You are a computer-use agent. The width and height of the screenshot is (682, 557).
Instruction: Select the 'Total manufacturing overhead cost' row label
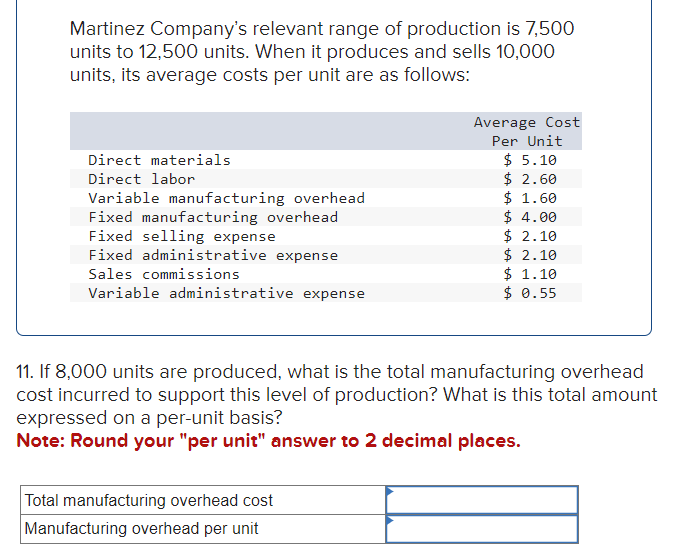click(x=149, y=500)
